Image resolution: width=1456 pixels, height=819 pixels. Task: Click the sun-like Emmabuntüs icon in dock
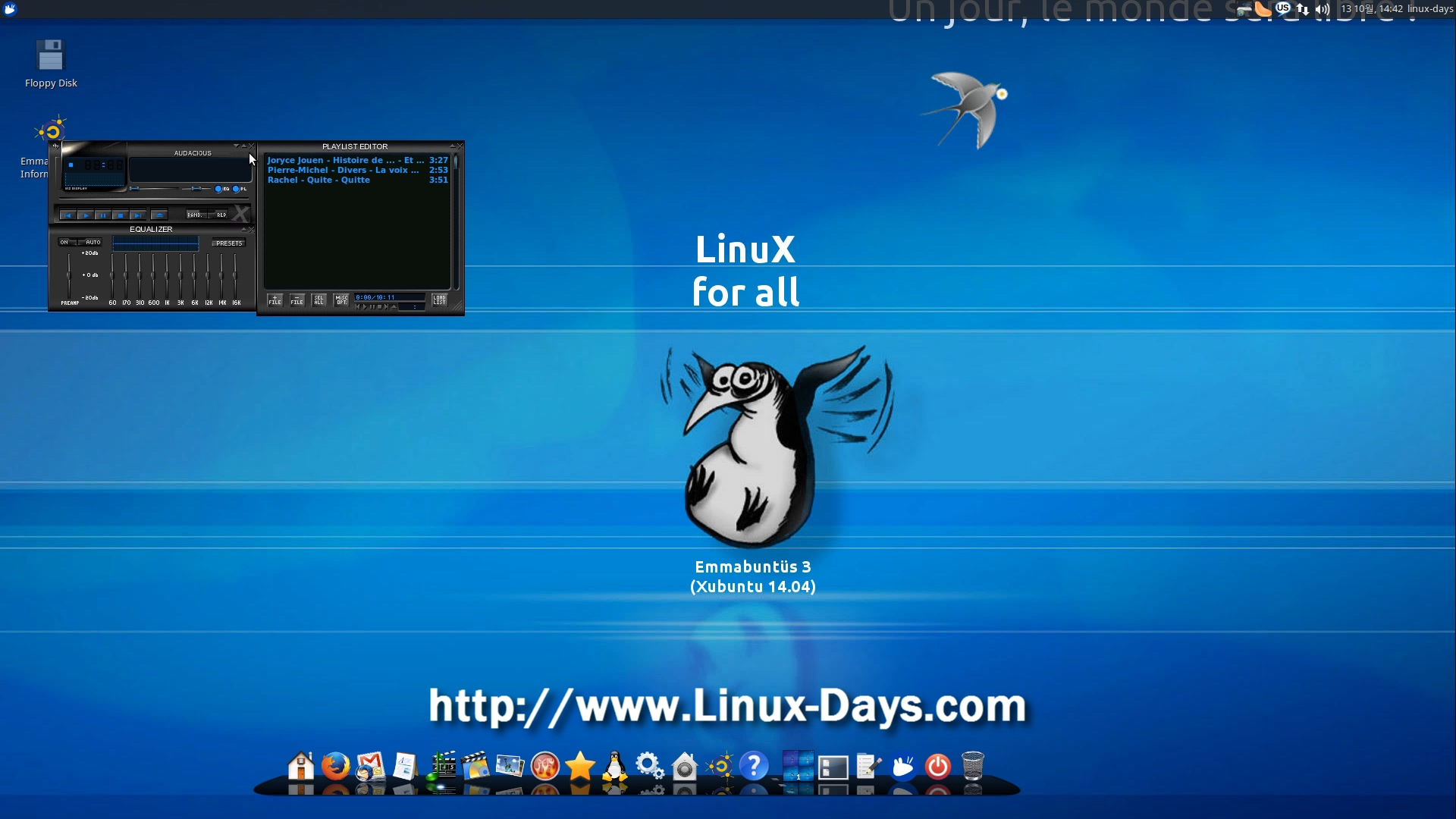[720, 766]
